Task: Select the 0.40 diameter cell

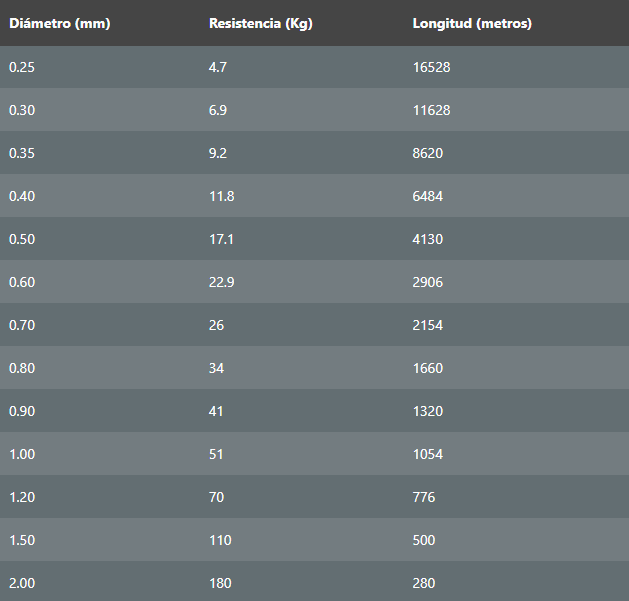Action: (x=21, y=196)
